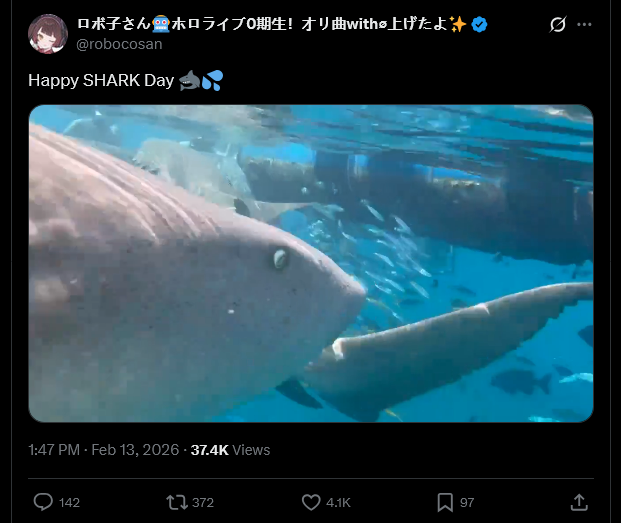Open the share upload icon
The height and width of the screenshot is (523, 621).
click(x=579, y=502)
